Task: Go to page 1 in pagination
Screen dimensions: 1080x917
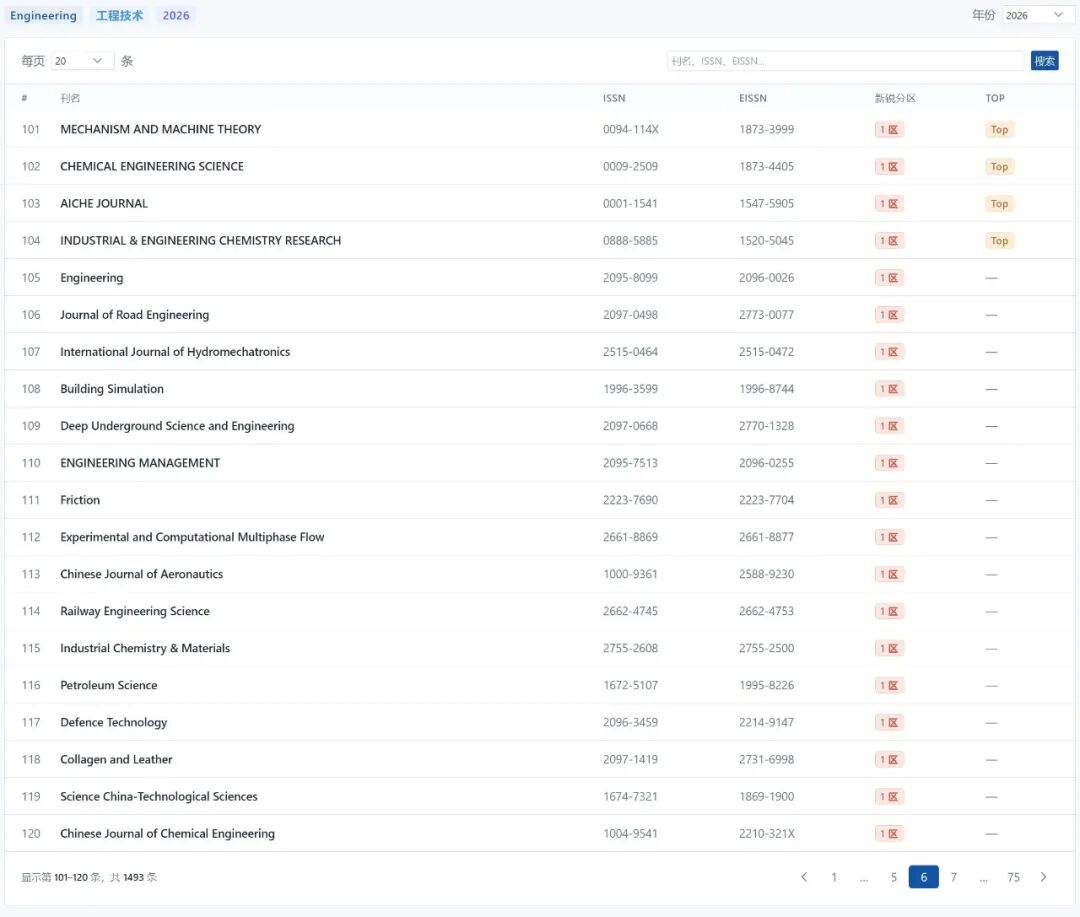Action: pos(834,877)
